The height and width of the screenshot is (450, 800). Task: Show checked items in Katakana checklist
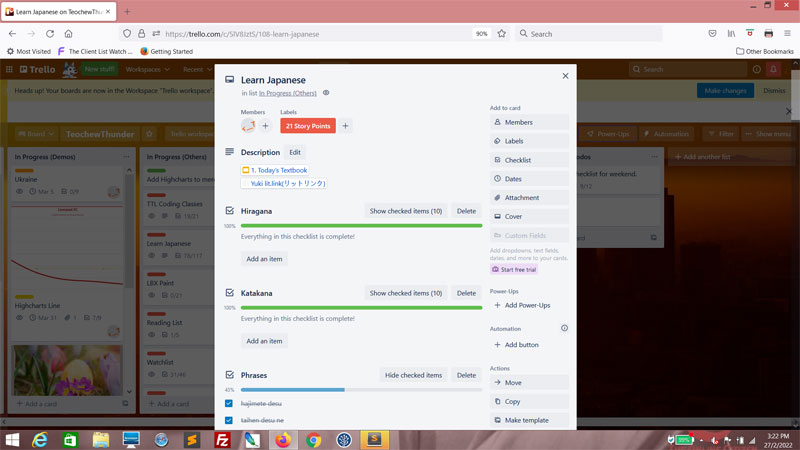tap(406, 293)
